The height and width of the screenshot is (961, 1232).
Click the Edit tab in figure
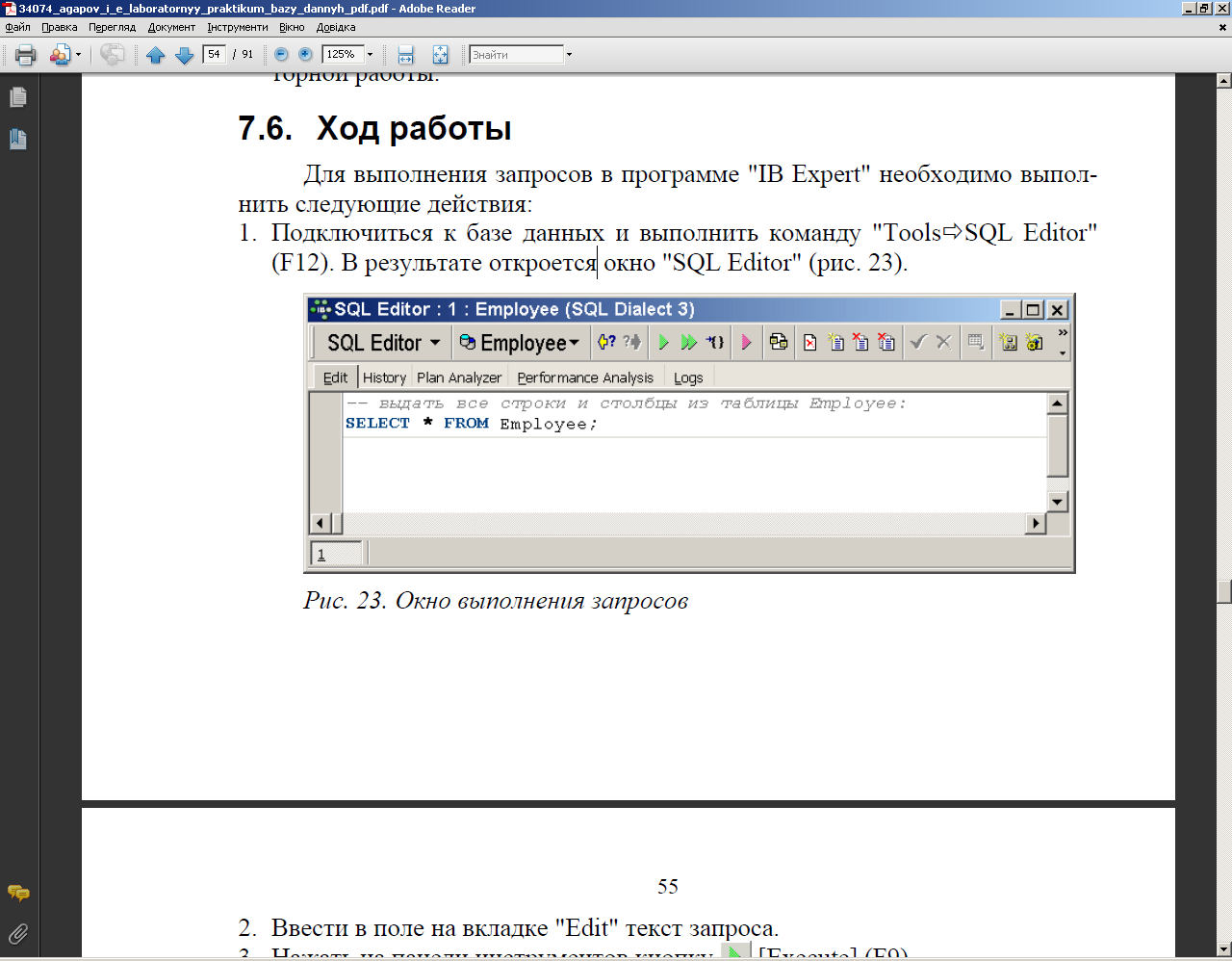click(335, 377)
